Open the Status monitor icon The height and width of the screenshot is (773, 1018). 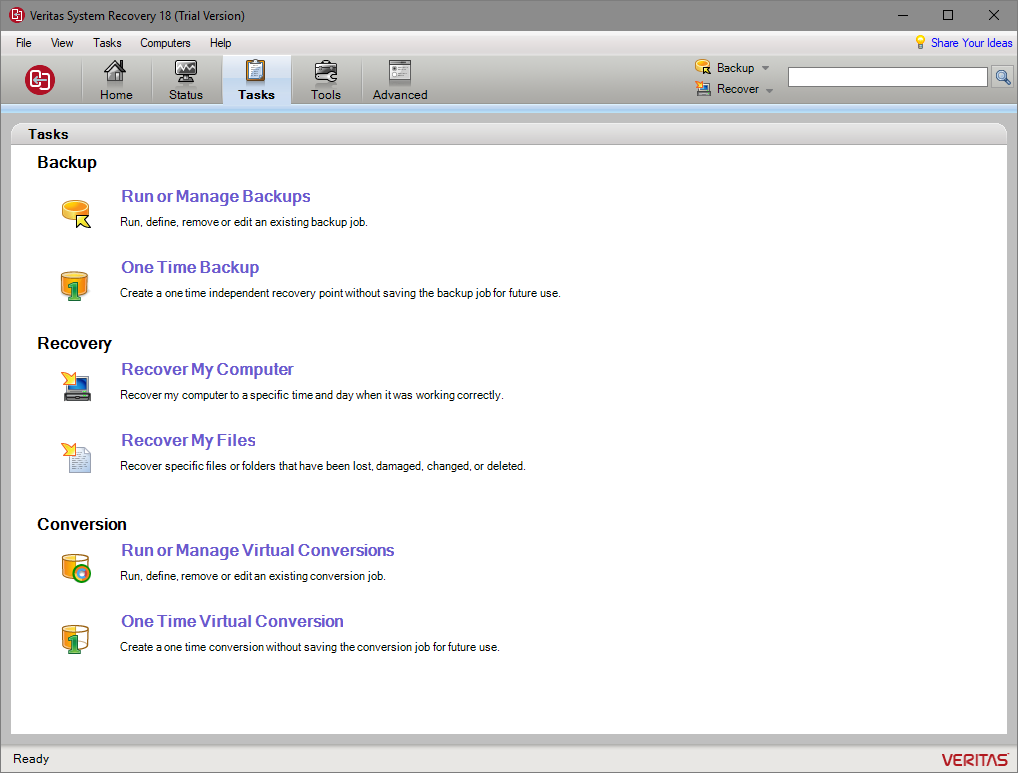pyautogui.click(x=186, y=71)
